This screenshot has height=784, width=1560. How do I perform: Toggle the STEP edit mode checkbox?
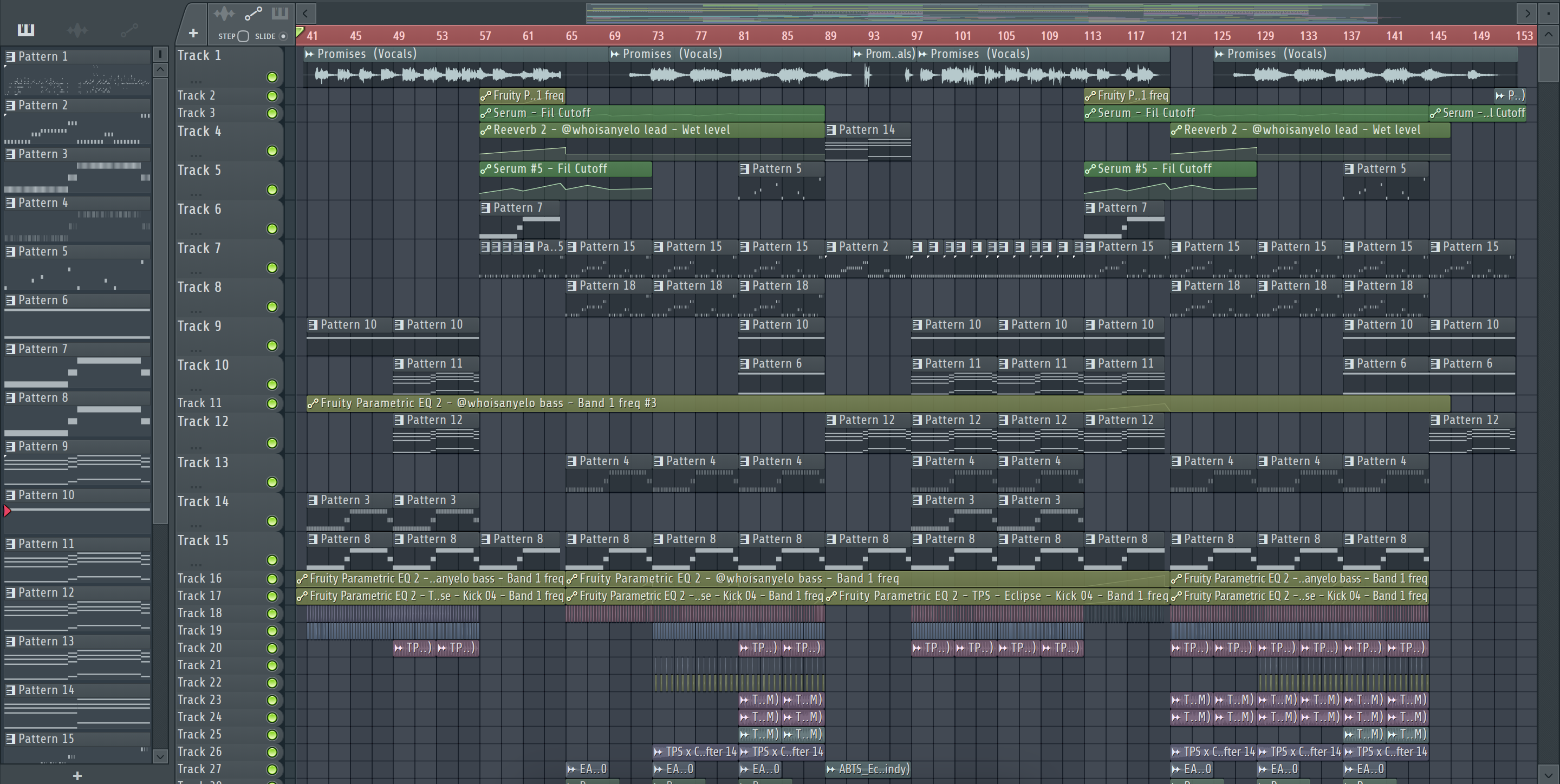[243, 36]
